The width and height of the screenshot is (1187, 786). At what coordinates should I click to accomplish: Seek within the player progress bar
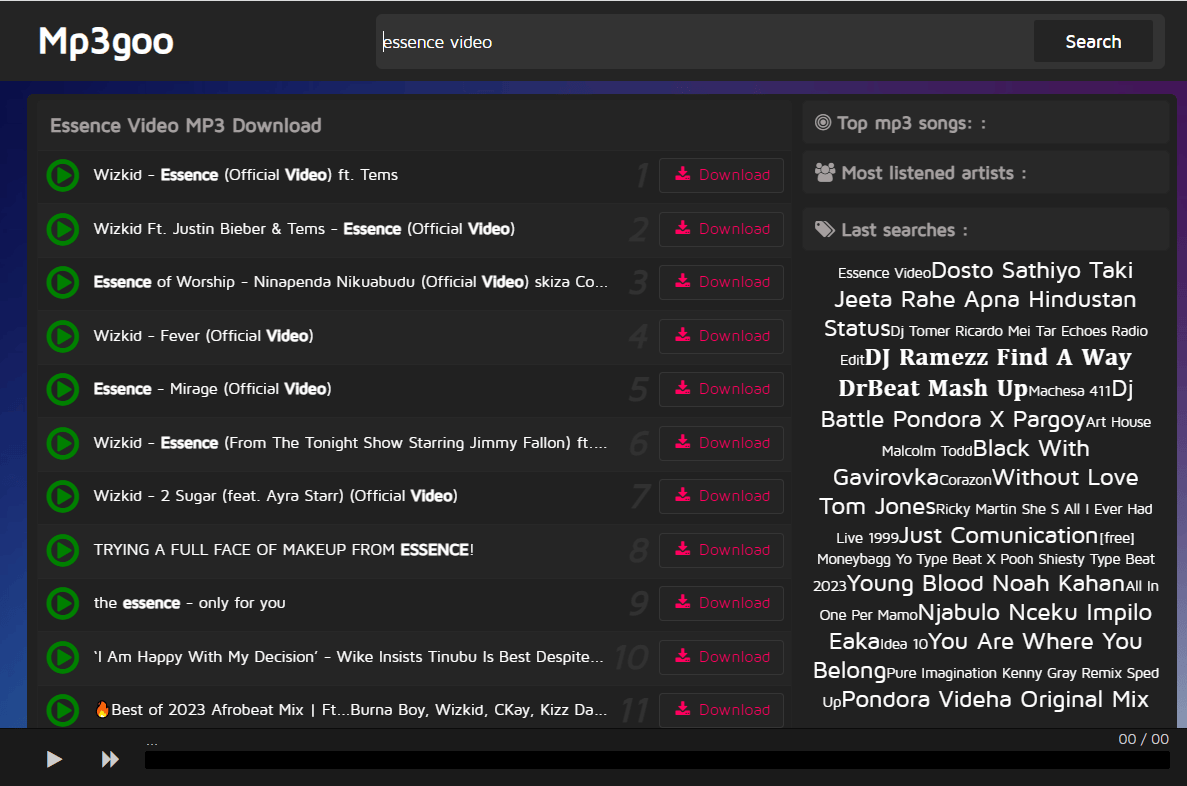(657, 760)
